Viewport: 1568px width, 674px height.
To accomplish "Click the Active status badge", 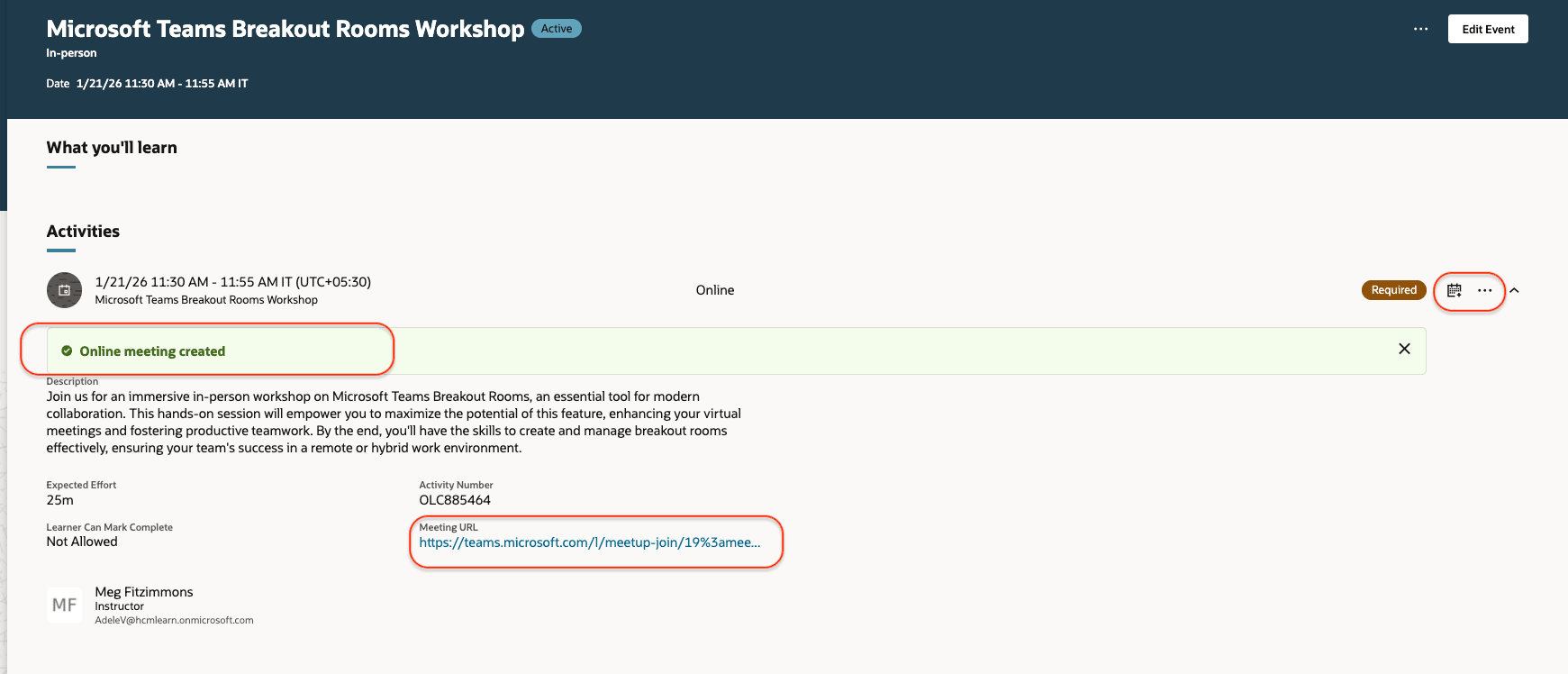I will coord(557,29).
